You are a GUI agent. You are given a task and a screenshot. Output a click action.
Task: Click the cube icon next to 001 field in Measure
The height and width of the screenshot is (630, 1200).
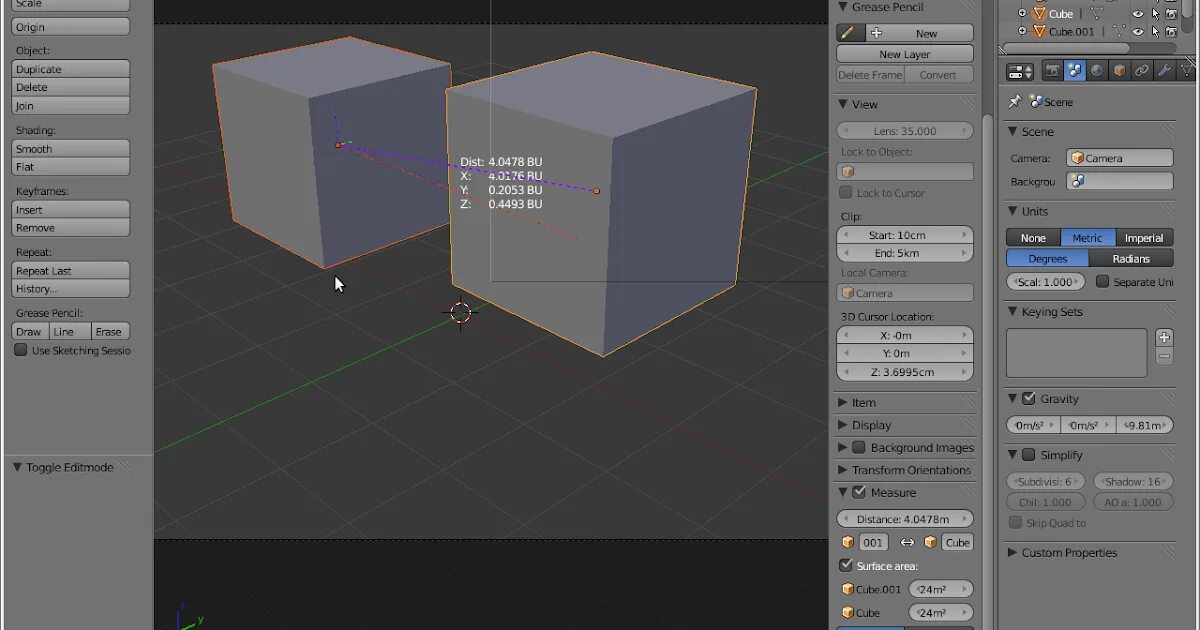pyautogui.click(x=847, y=542)
